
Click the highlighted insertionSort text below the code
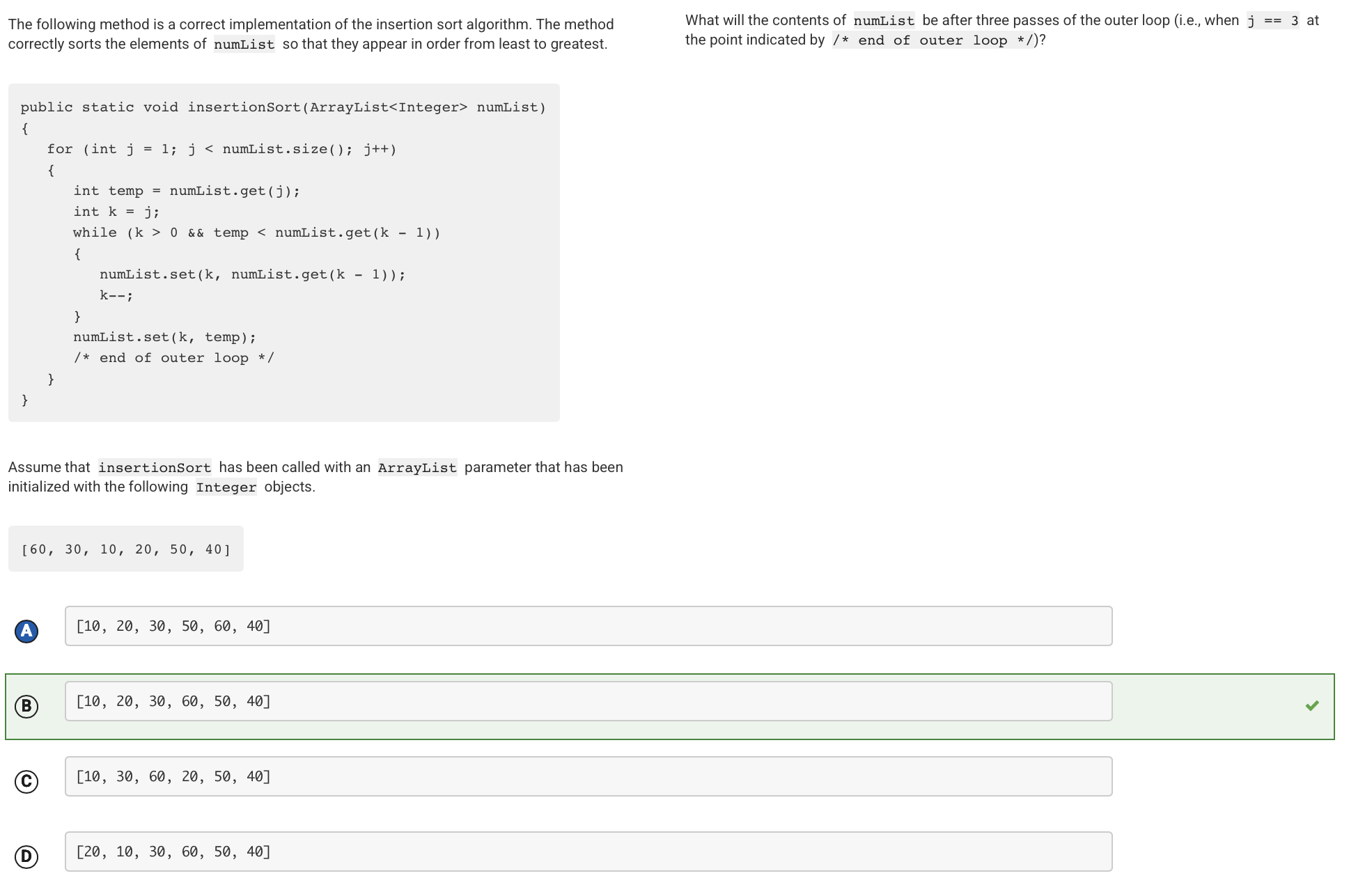tap(155, 467)
